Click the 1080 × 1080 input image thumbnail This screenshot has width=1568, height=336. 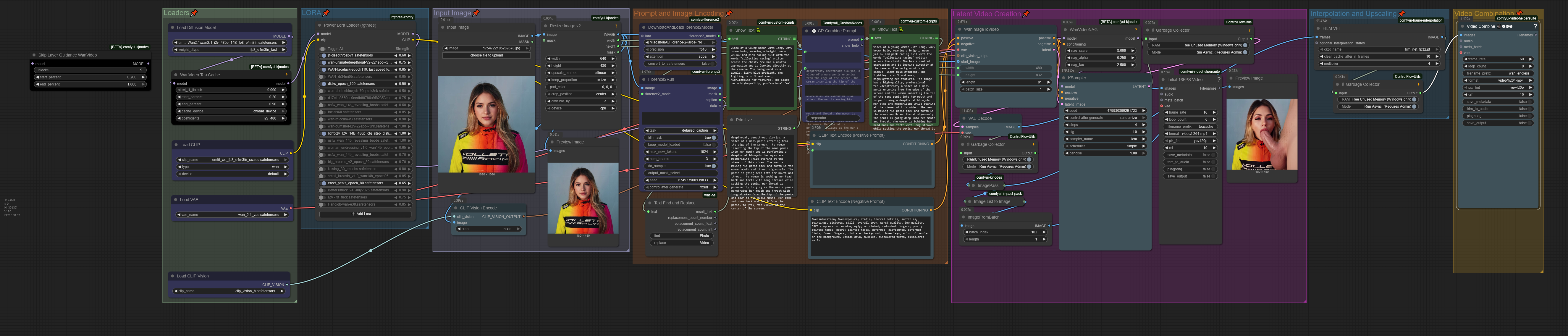pos(486,125)
